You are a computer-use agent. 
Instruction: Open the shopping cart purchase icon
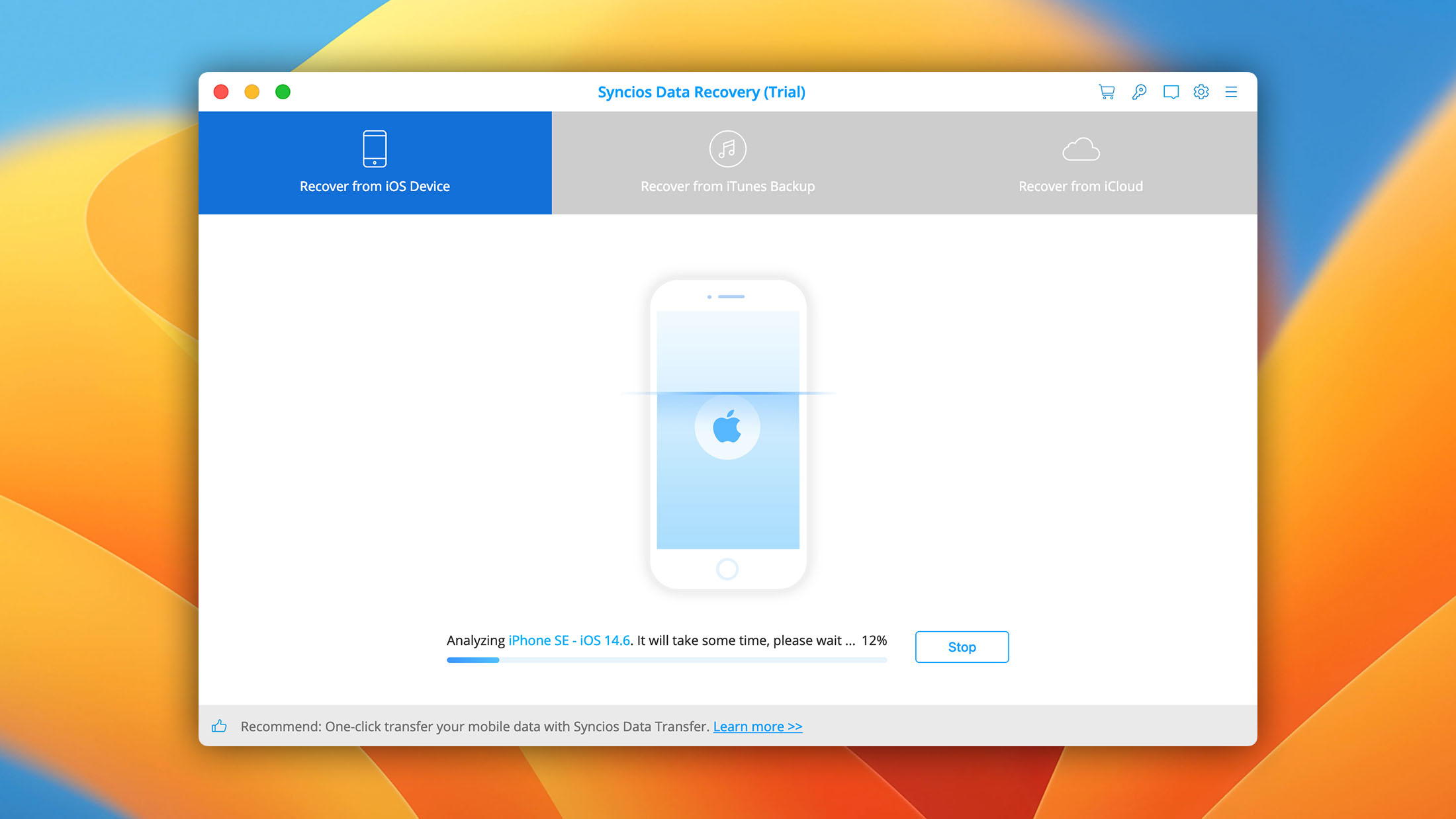coord(1107,92)
